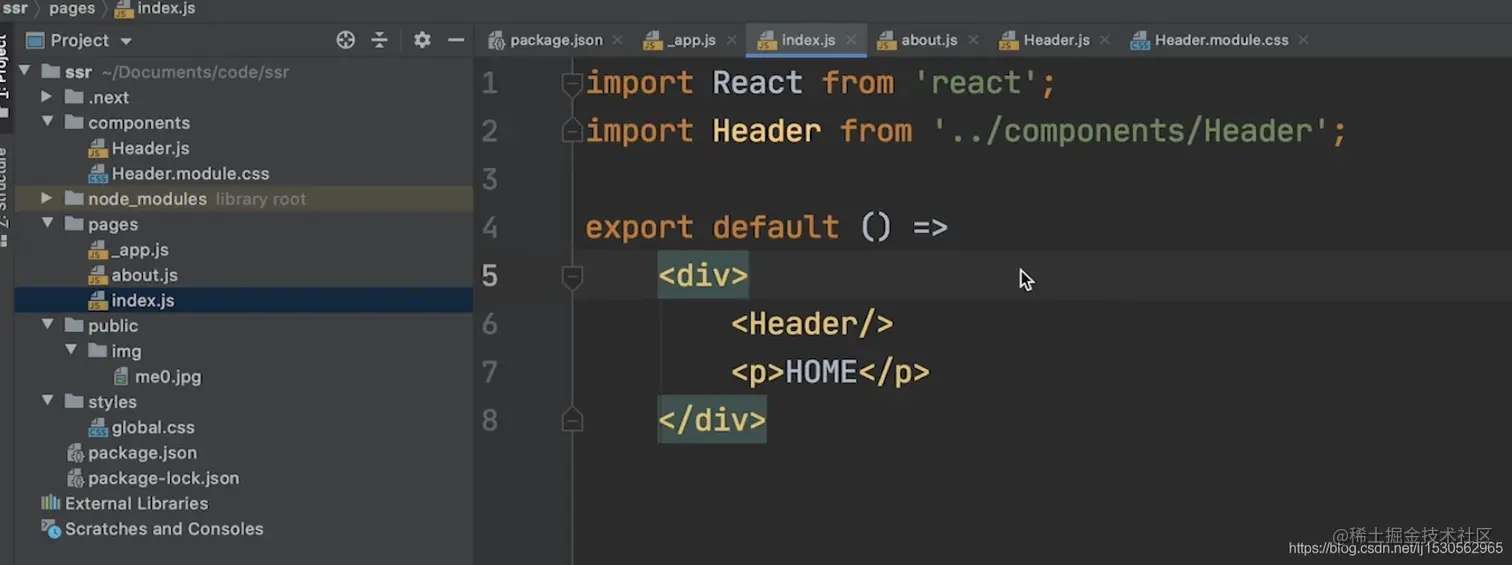Close the index.js tab
Image resolution: width=1512 pixels, height=565 pixels.
pyautogui.click(x=850, y=40)
